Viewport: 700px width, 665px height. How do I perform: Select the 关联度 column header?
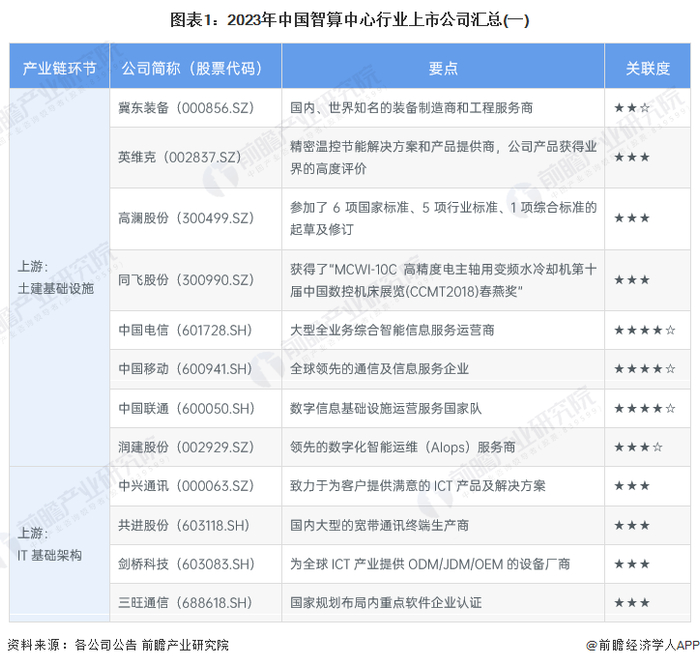pos(647,68)
